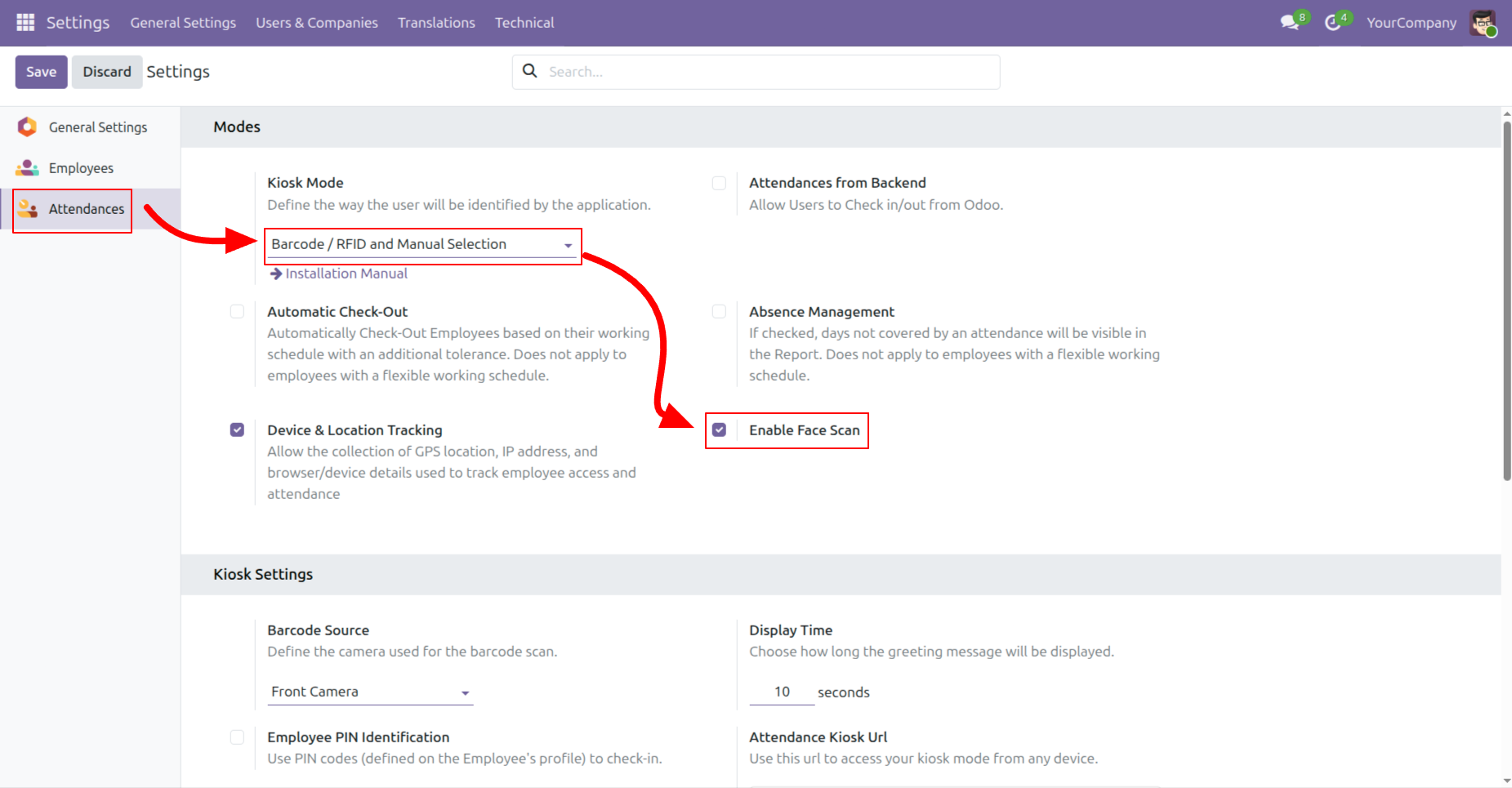Open the Technical menu
This screenshot has height=788, width=1512.
coord(524,23)
